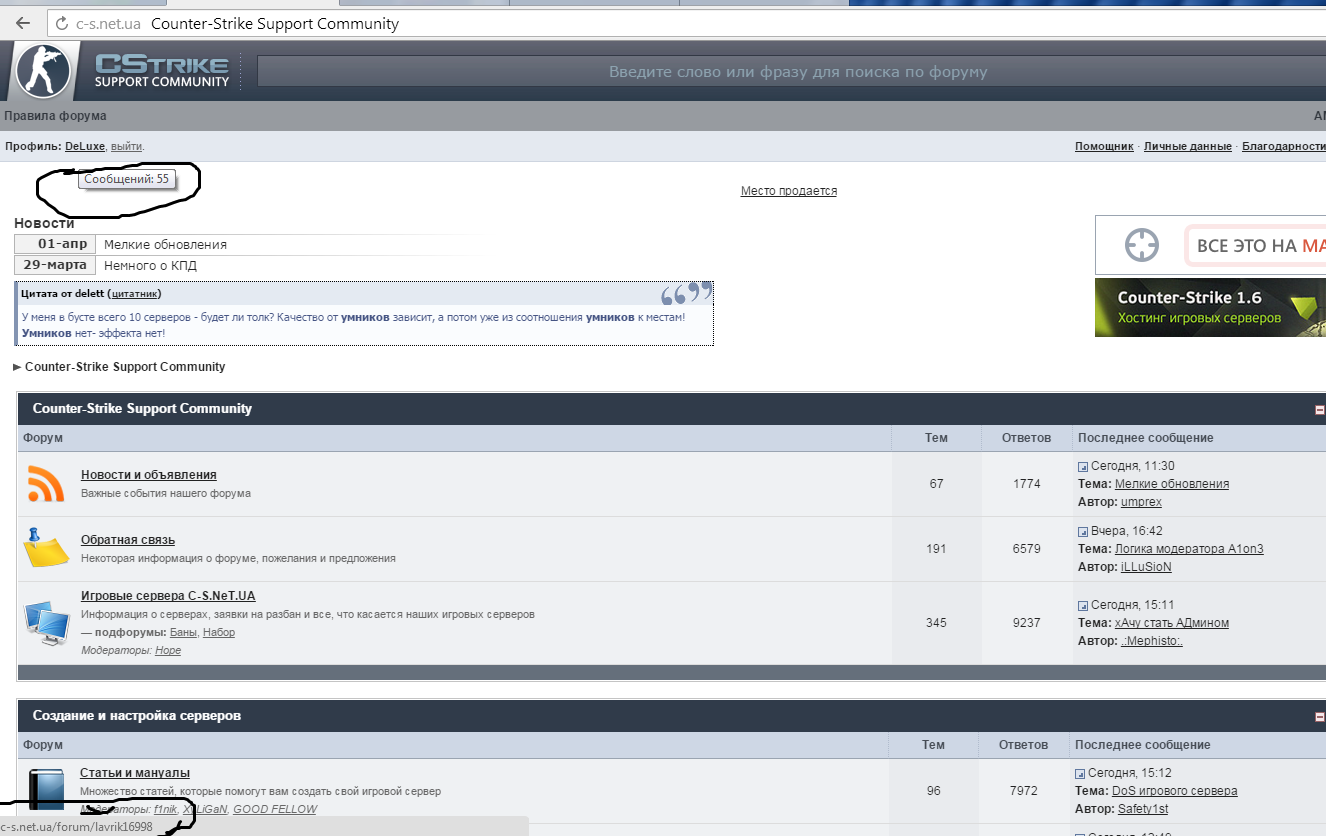Image resolution: width=1326 pixels, height=836 pixels.
Task: Click the Сообщений: 55 tooltip text
Action: click(126, 179)
